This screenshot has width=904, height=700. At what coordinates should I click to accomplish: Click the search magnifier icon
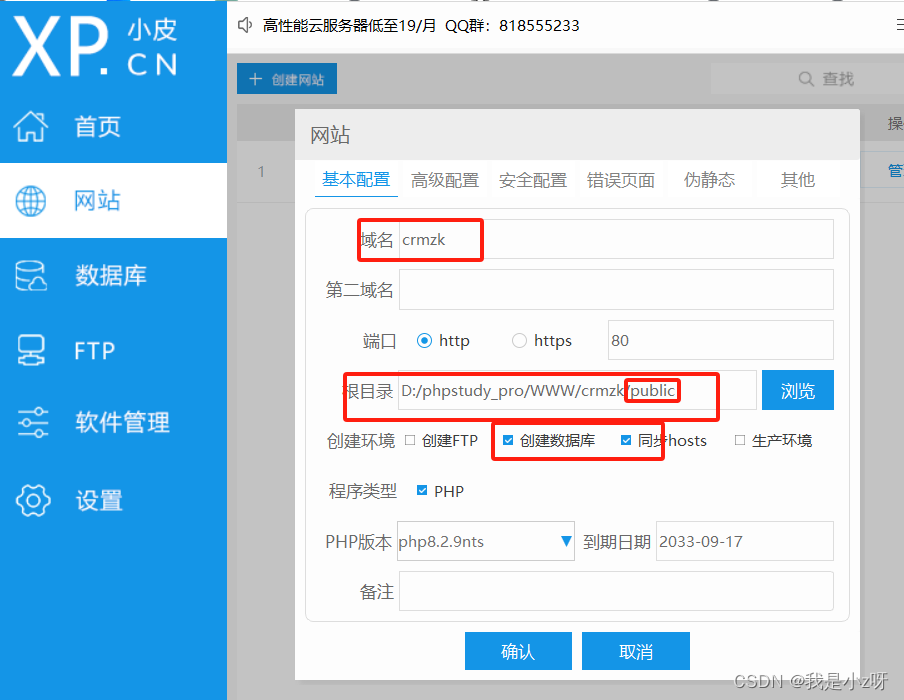pyautogui.click(x=805, y=78)
